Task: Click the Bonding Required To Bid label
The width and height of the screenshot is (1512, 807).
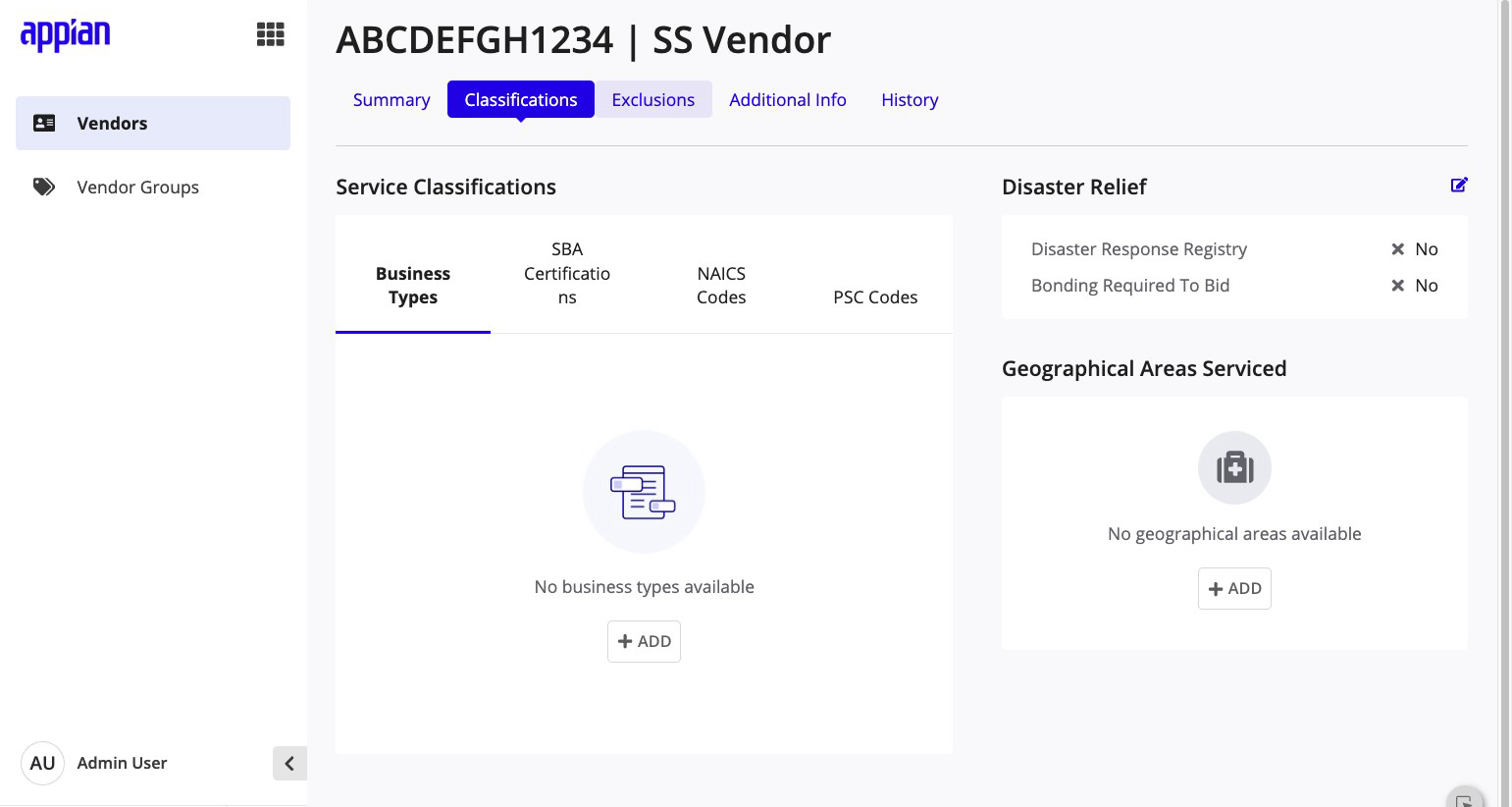Action: 1130,286
